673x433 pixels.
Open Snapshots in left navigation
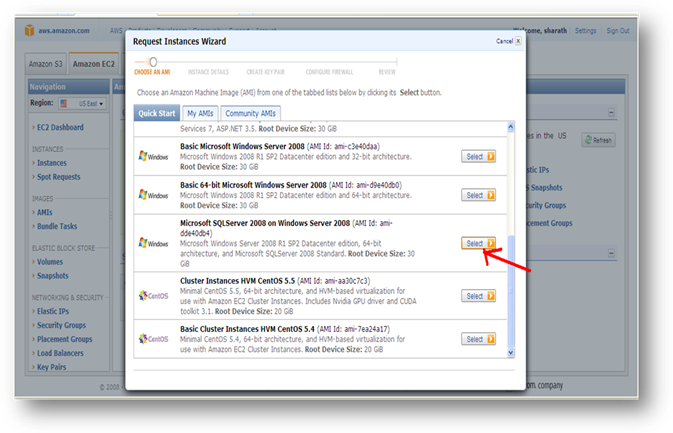pyautogui.click(x=52, y=276)
